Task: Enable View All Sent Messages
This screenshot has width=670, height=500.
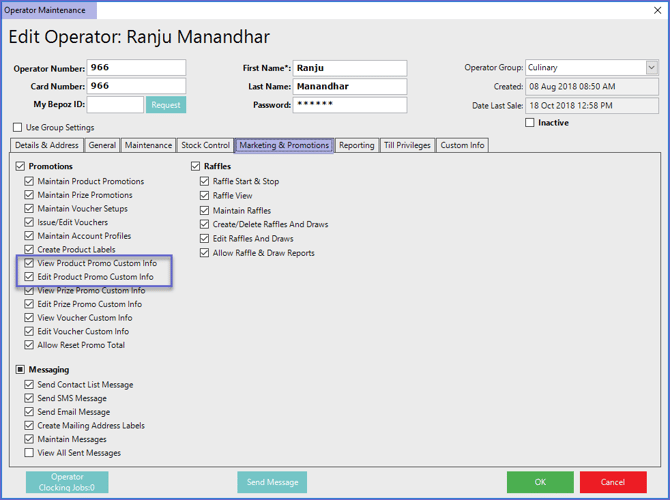Action: (x=30, y=453)
